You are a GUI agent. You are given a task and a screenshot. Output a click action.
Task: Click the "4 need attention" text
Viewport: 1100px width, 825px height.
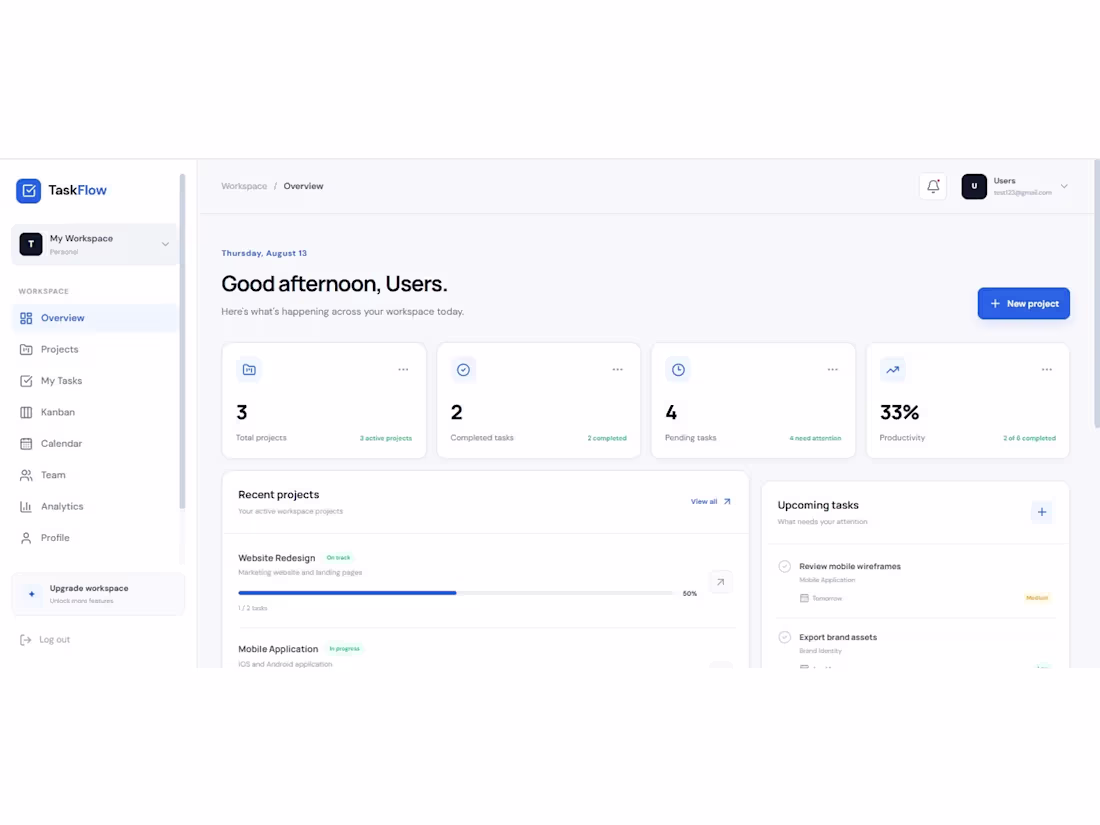point(815,438)
